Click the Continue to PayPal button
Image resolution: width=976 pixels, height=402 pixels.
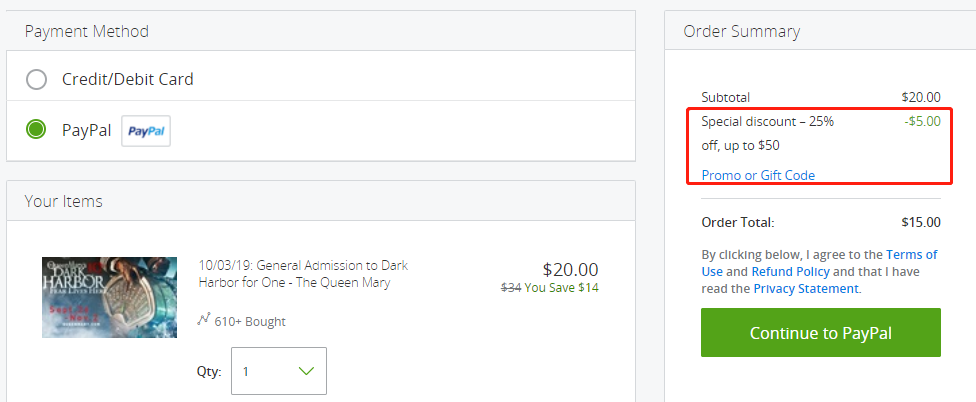820,333
